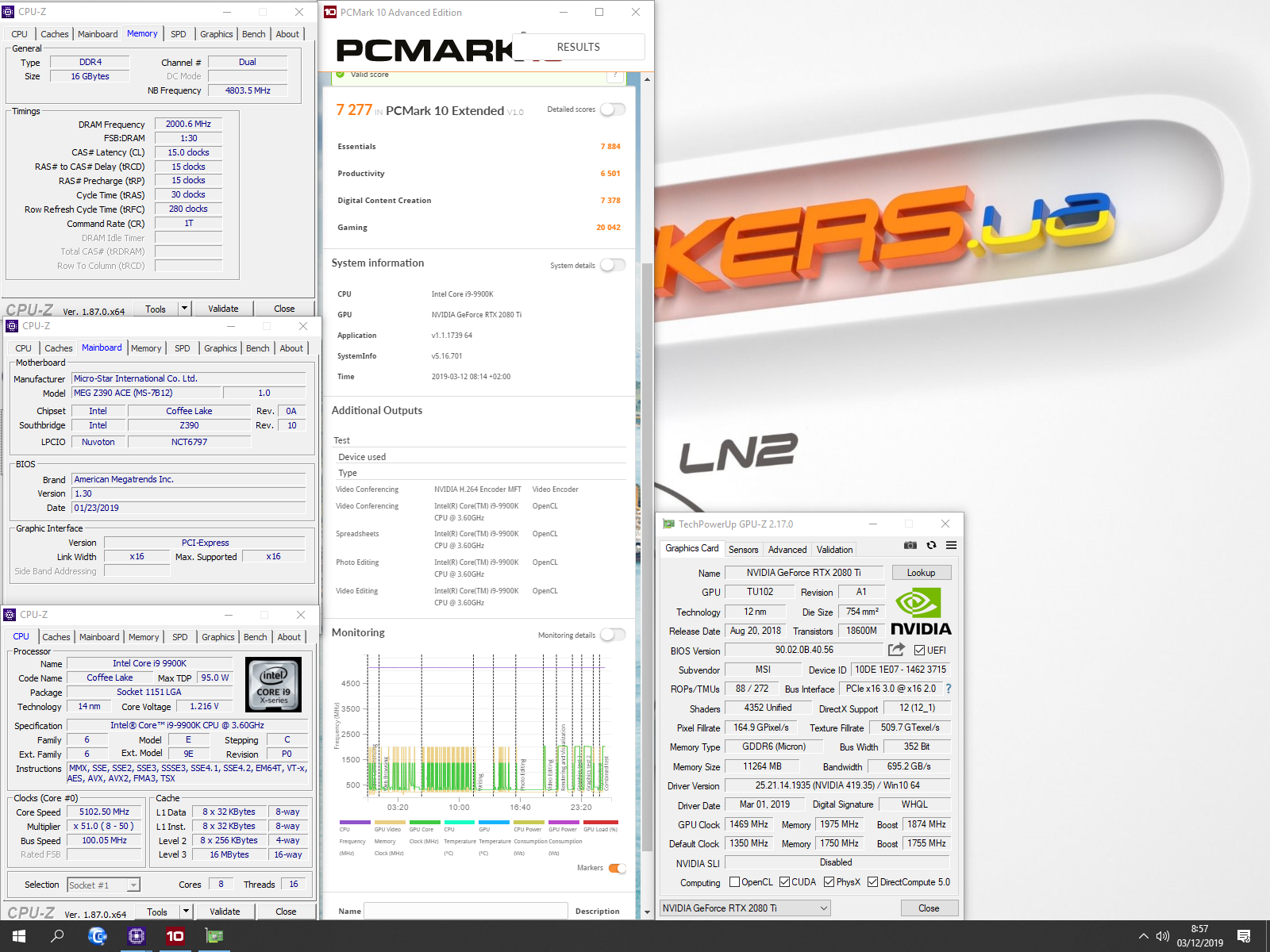Open Tools dropdown arrow in CPU-Z CPU window
The width and height of the screenshot is (1270, 952).
(186, 912)
